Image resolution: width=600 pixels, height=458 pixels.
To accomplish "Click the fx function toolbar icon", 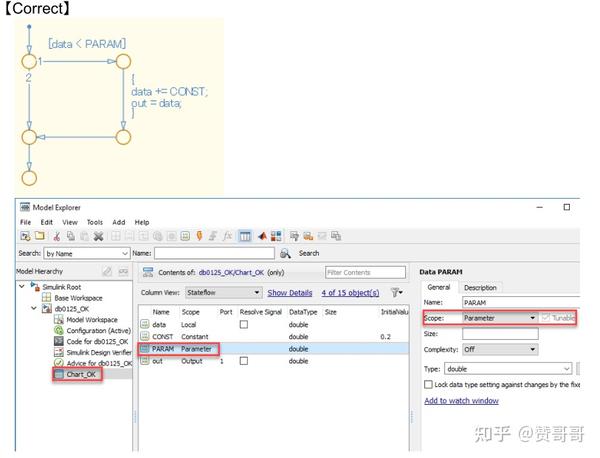I will coord(227,236).
